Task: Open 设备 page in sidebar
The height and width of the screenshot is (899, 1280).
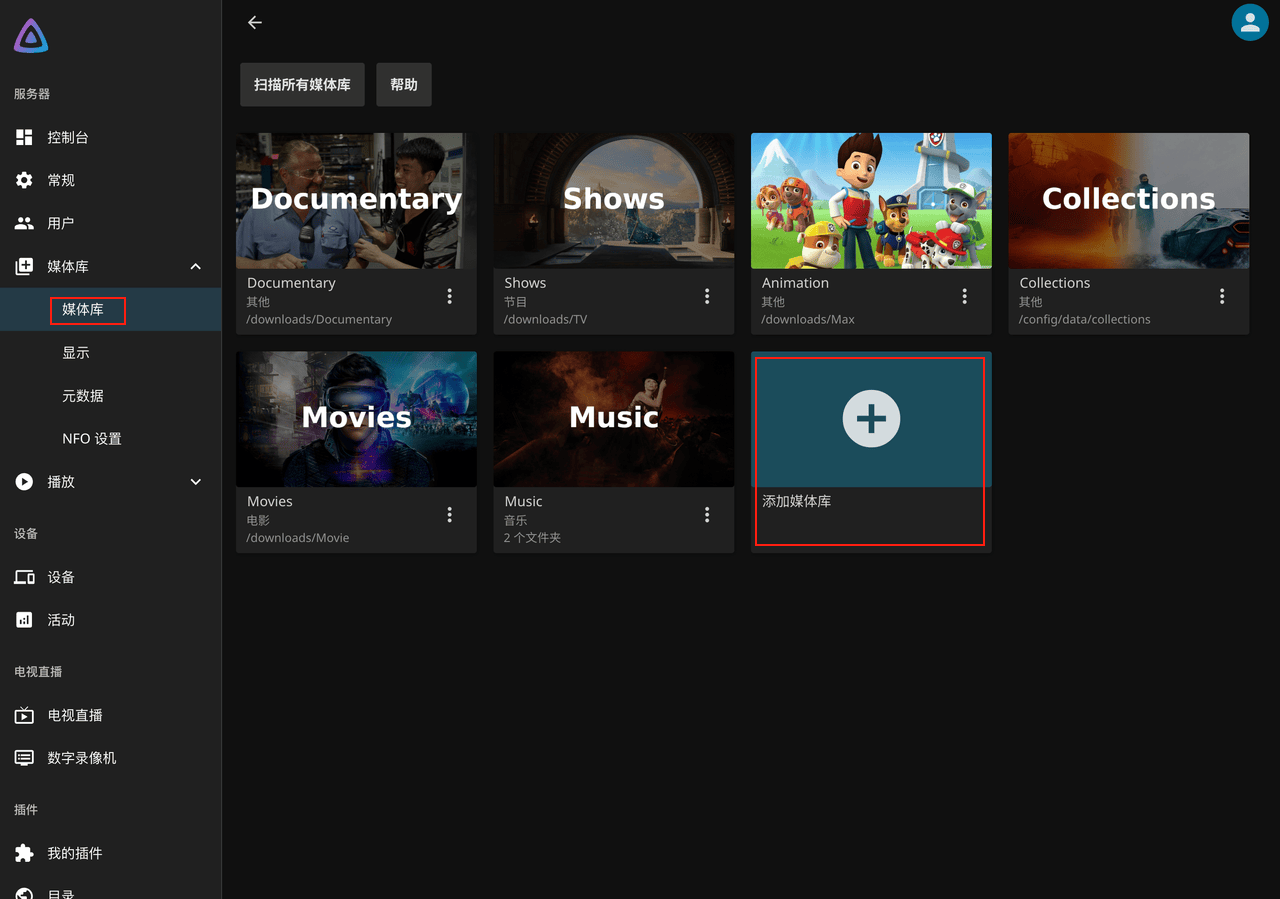Action: point(110,577)
